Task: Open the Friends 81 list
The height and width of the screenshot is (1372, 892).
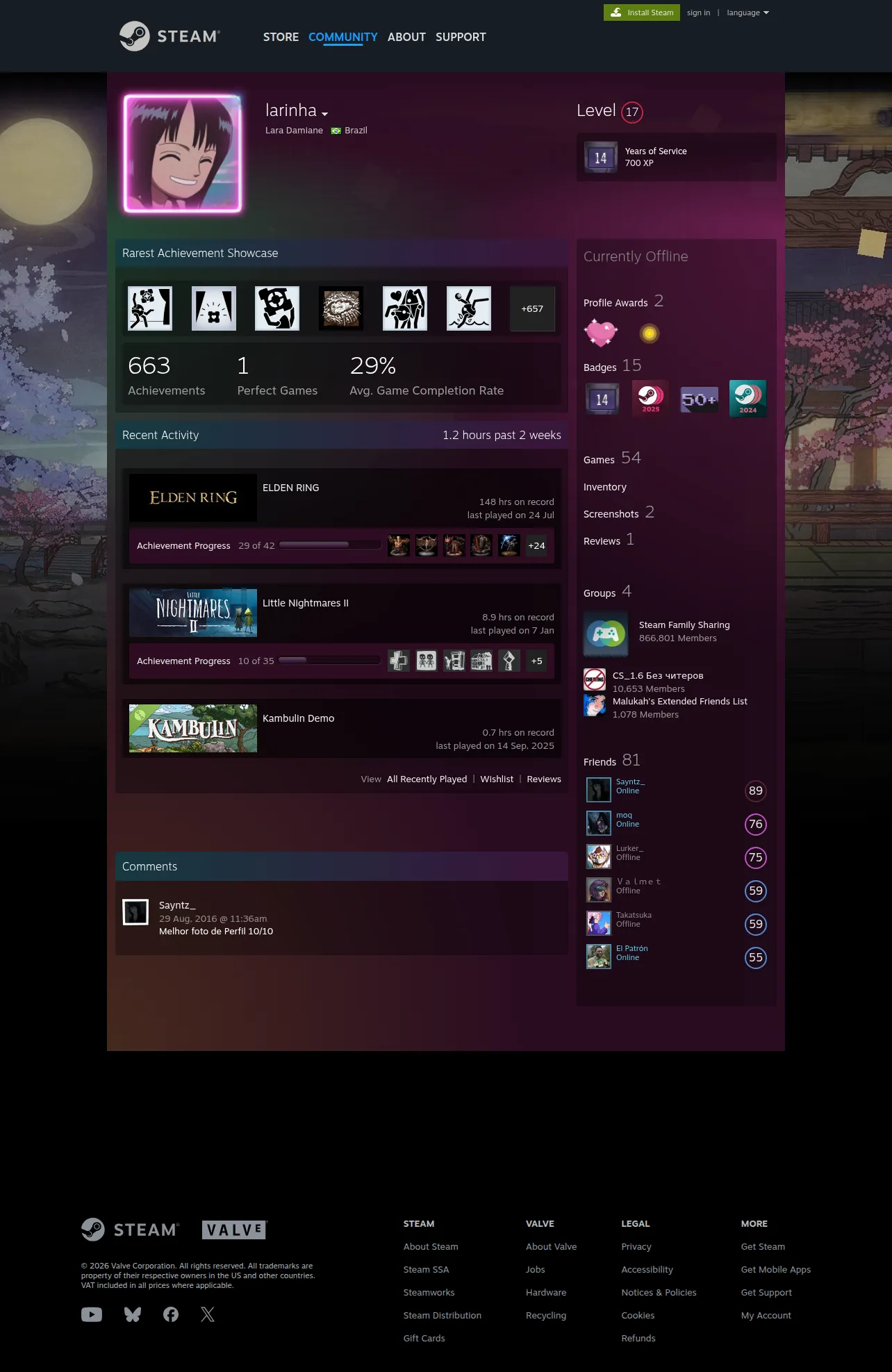Action: (x=612, y=761)
